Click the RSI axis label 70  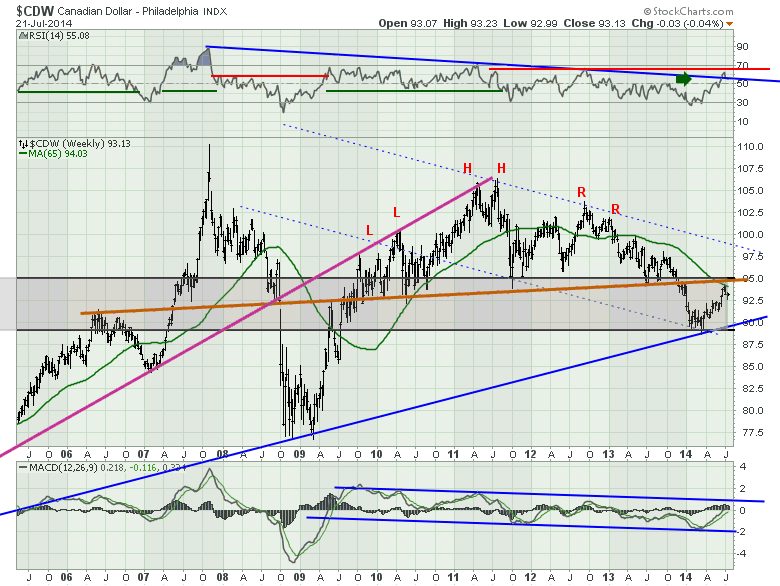pyautogui.click(x=742, y=66)
